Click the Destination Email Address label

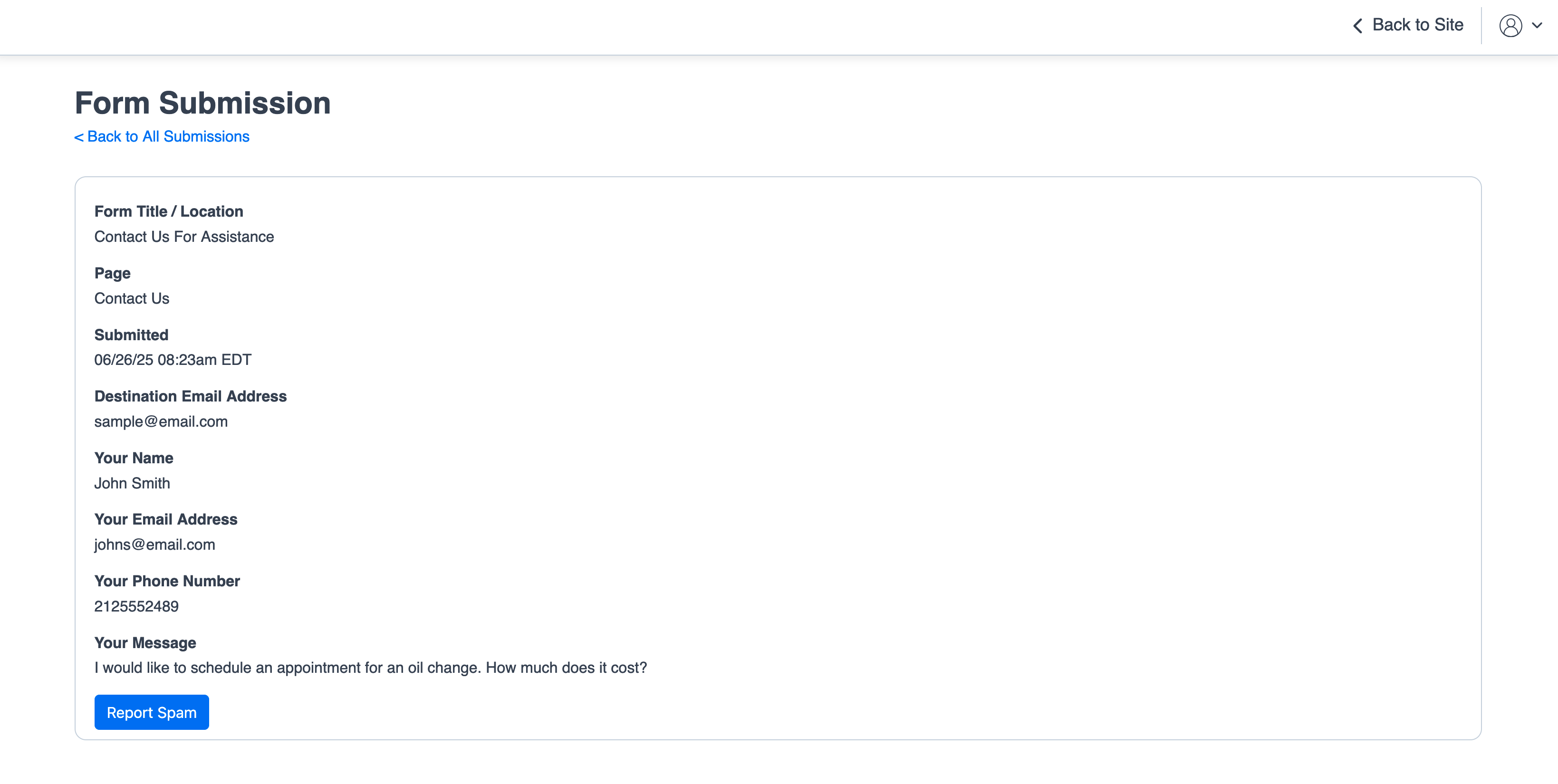point(191,396)
